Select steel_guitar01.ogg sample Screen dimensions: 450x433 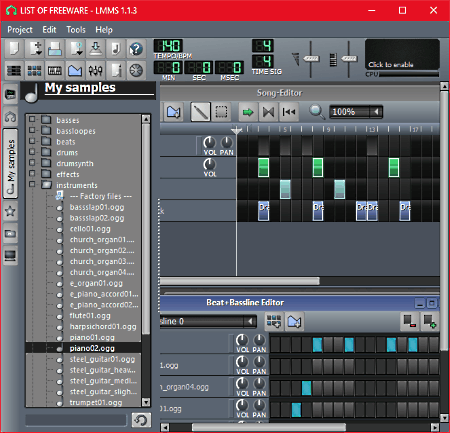coord(102,359)
